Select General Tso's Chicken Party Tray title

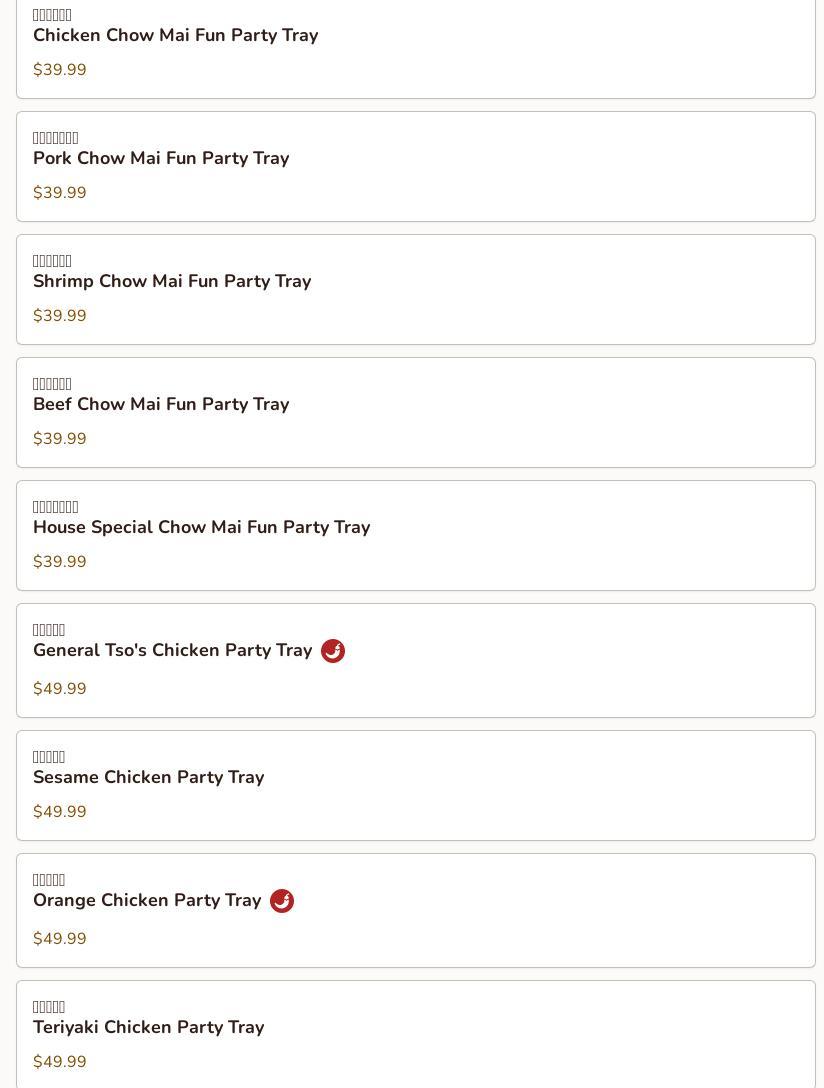[x=173, y=650]
